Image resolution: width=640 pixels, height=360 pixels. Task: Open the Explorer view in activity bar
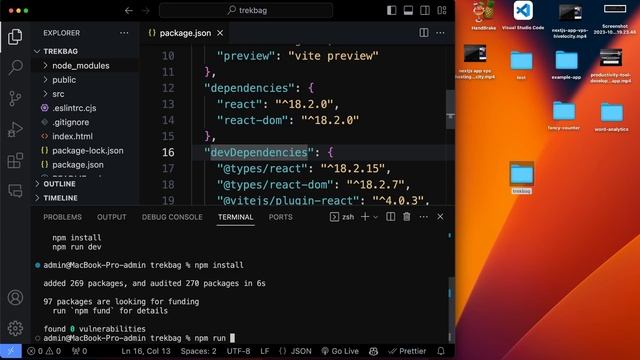click(x=15, y=37)
